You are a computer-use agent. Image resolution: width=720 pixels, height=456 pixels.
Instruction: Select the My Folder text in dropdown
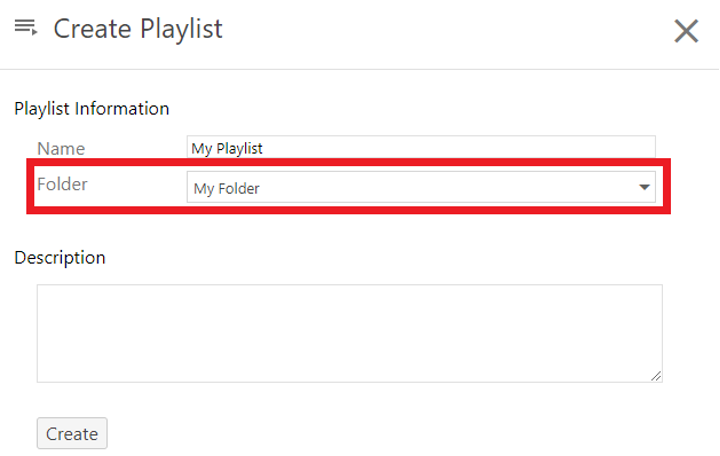tap(226, 188)
